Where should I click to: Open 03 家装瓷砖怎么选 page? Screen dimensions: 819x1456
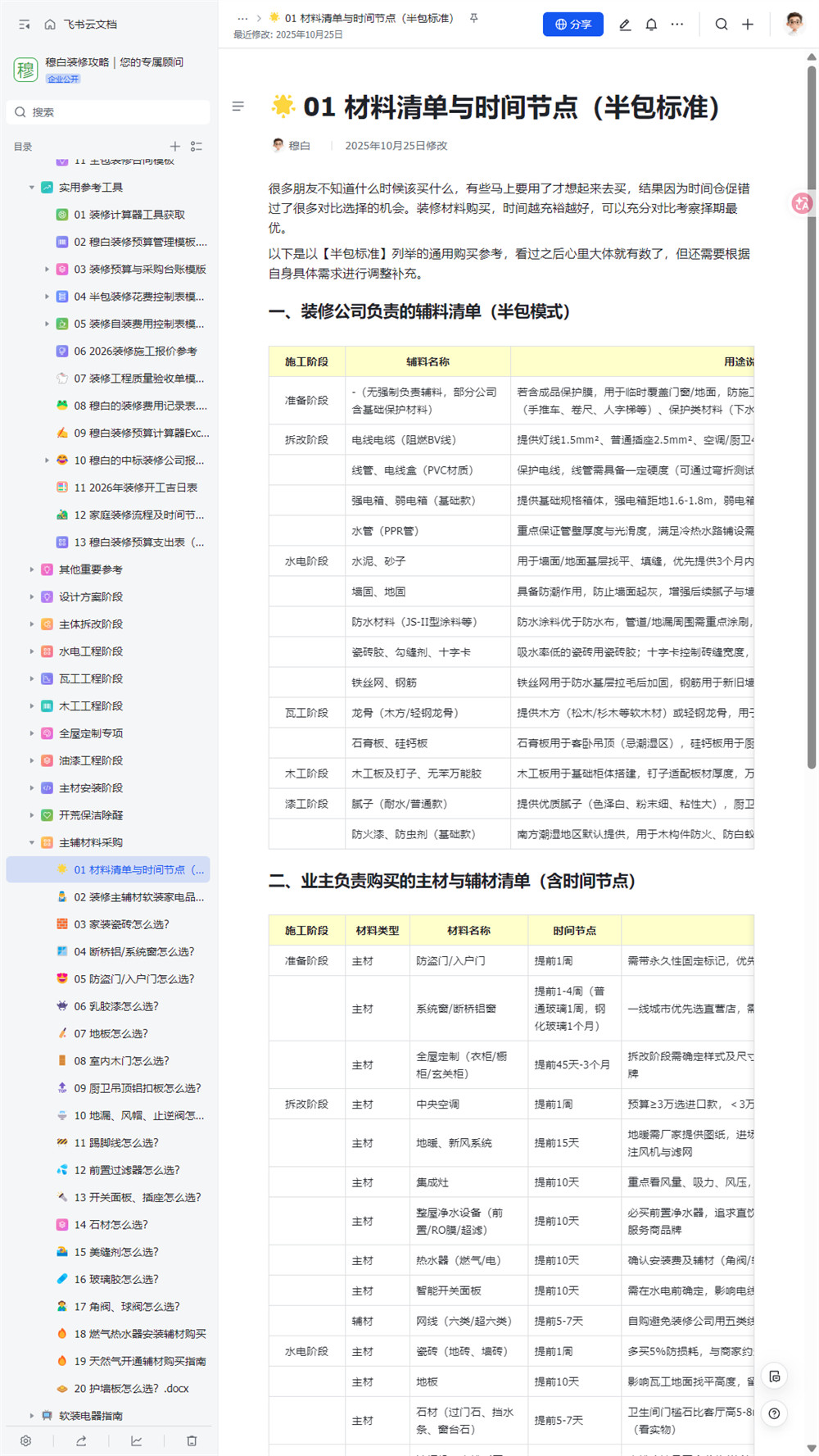click(121, 924)
